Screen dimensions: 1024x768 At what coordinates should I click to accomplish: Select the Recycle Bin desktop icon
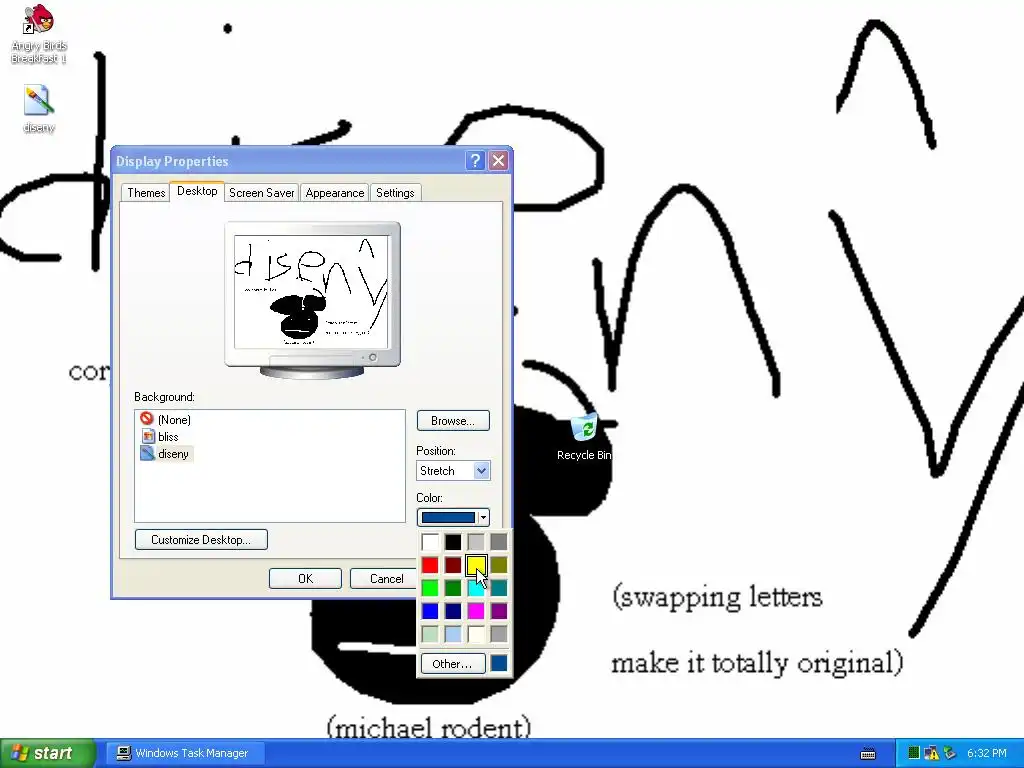584,436
